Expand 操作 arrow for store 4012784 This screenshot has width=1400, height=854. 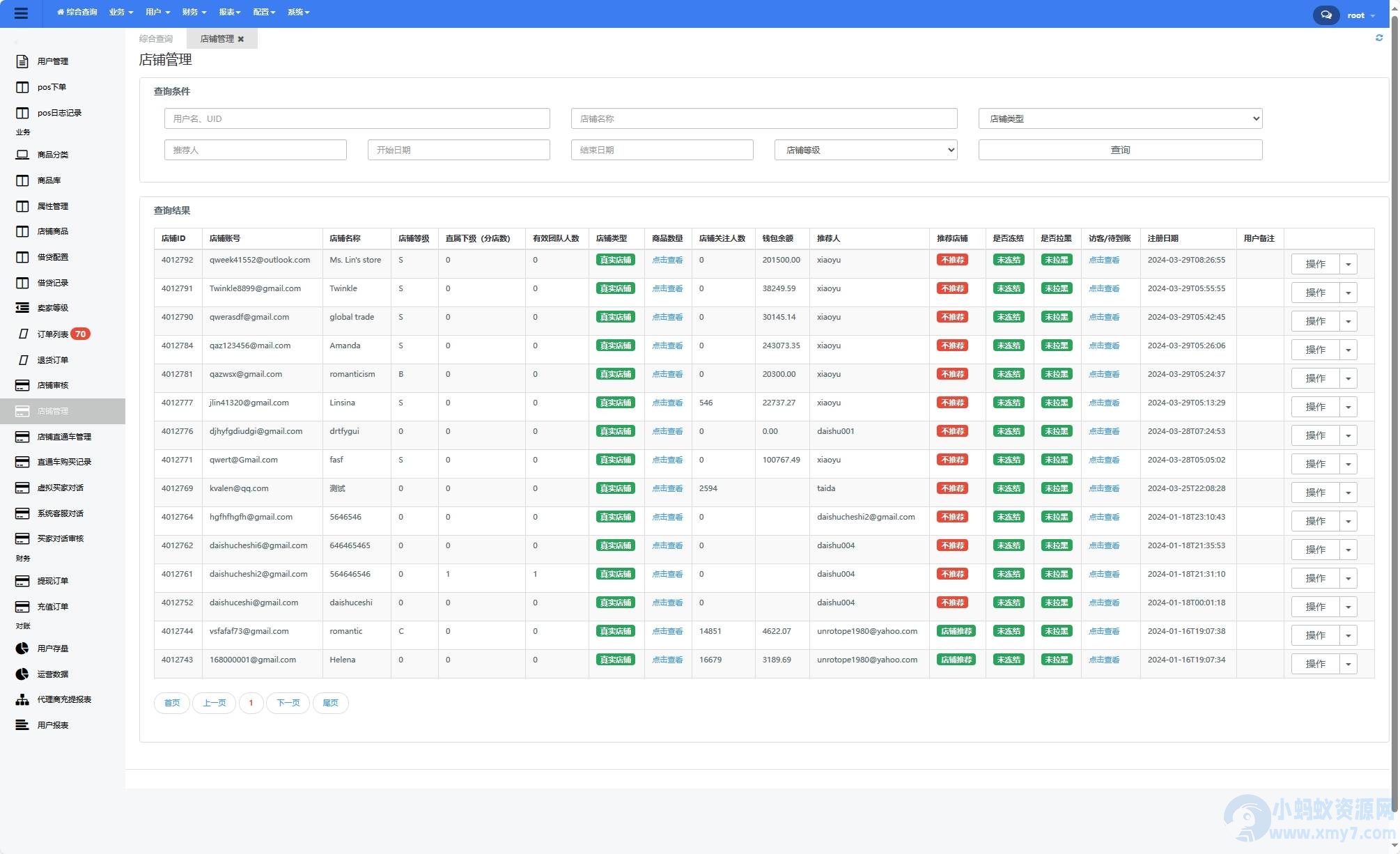1348,350
